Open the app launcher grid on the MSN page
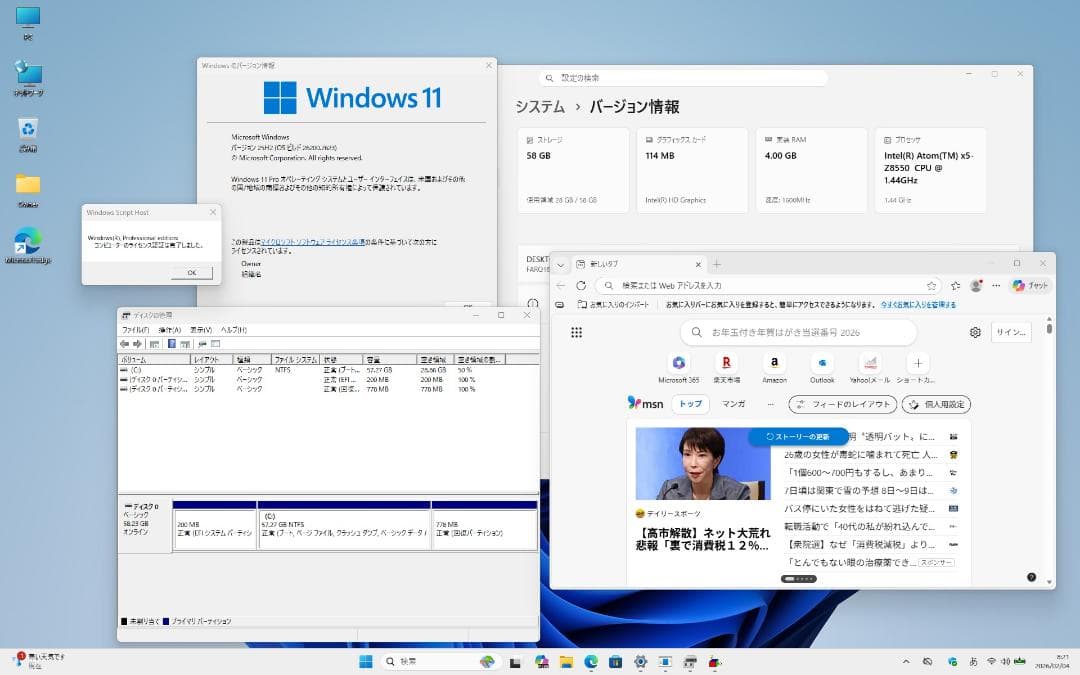Image resolution: width=1080 pixels, height=675 pixels. tap(577, 332)
